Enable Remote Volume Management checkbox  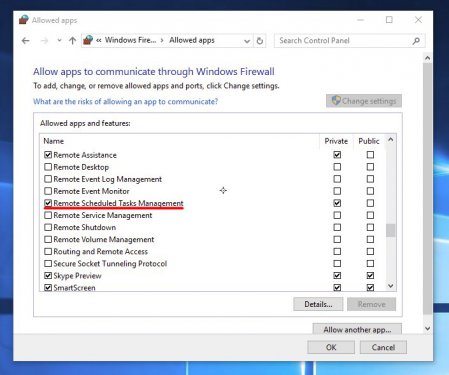tap(48, 239)
